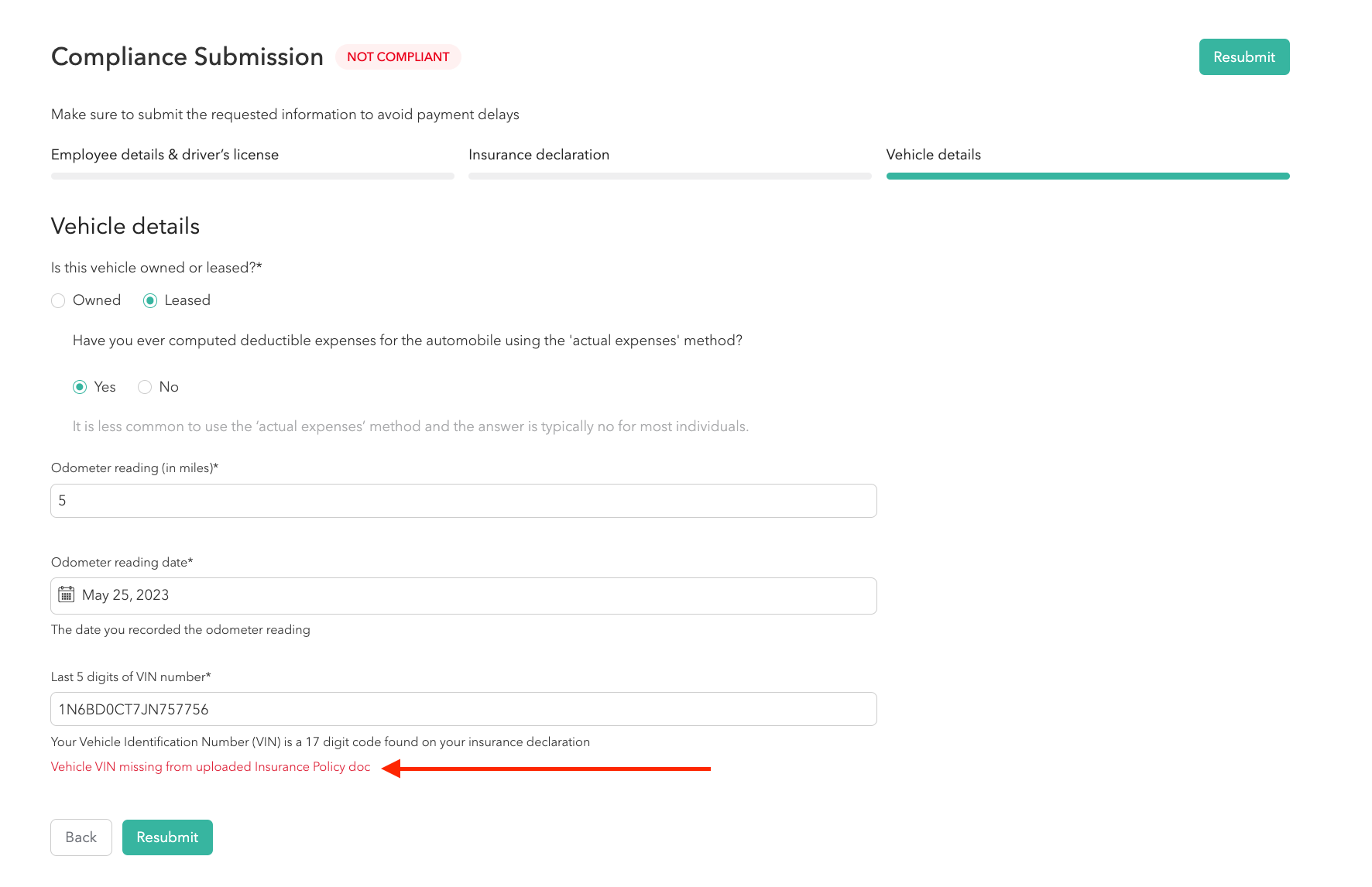Screen dimensions: 1372x887
Task: Switch to the Insurance declaration step
Action: 540,154
